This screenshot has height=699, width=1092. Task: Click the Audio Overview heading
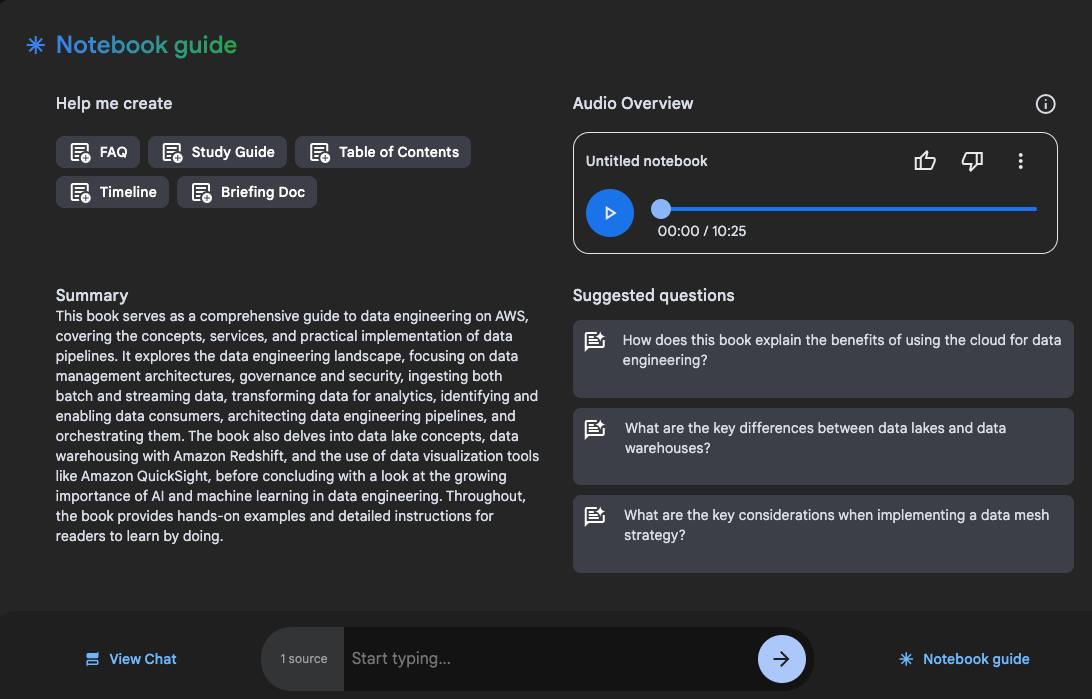(633, 104)
